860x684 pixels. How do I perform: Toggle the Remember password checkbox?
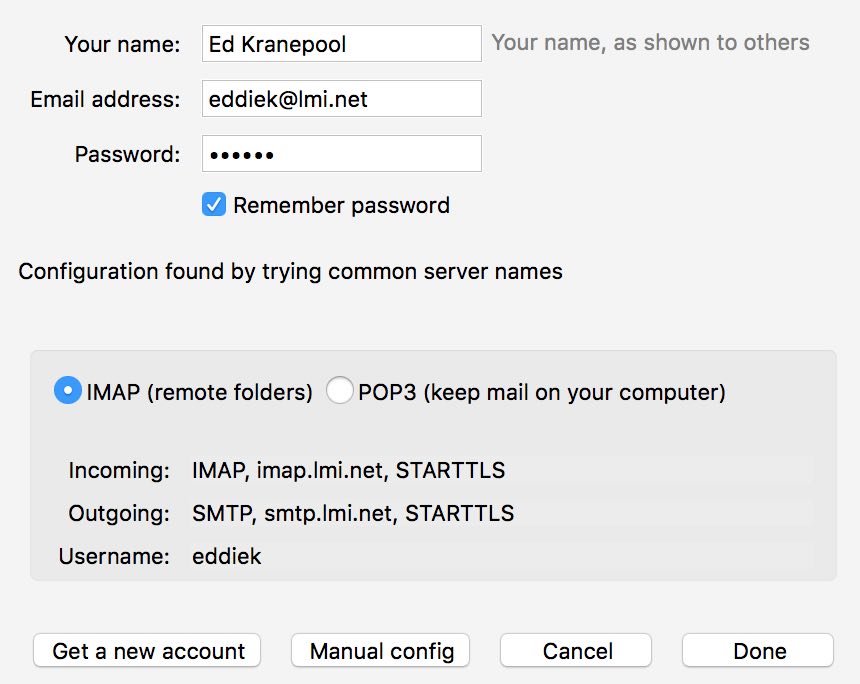pyautogui.click(x=213, y=205)
